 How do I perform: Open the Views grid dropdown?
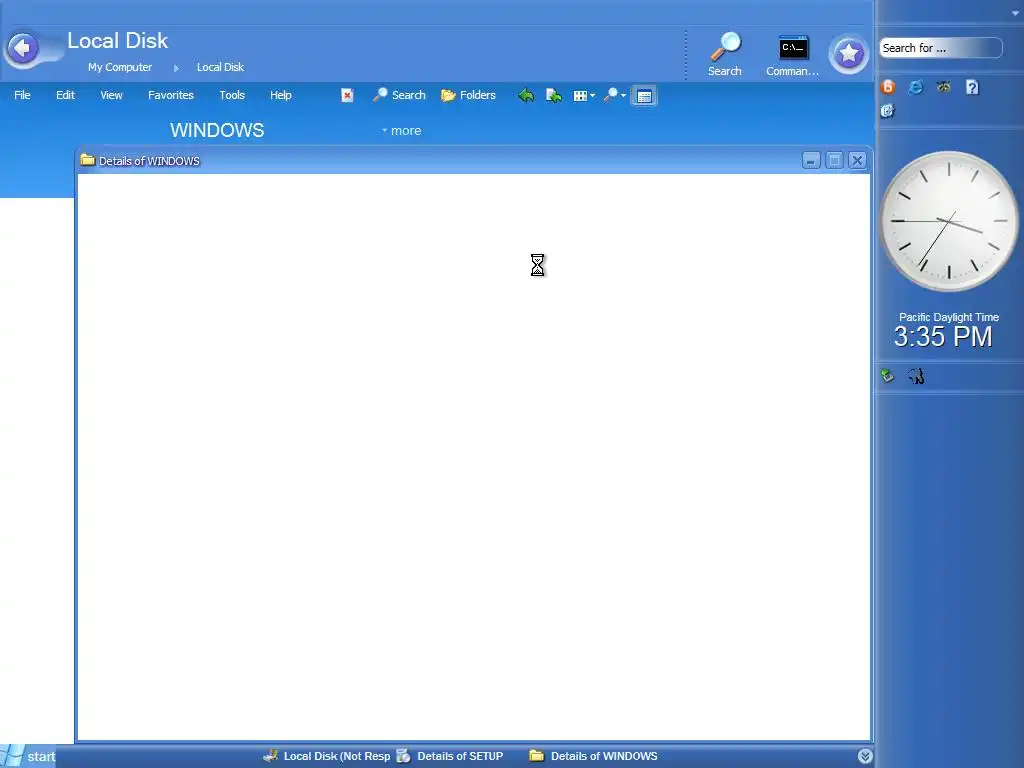click(584, 96)
